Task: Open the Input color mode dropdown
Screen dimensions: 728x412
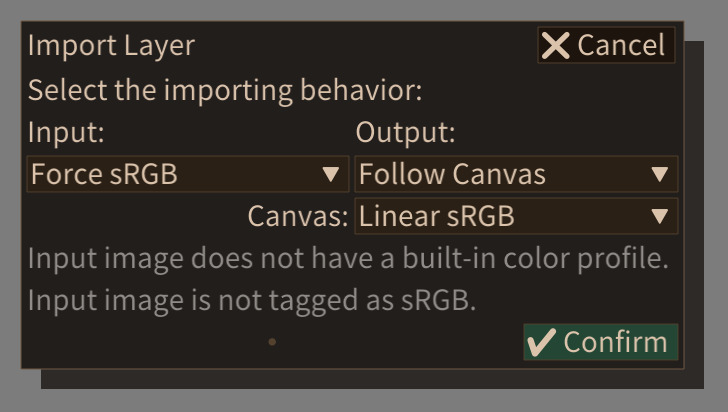Action: pyautogui.click(x=188, y=174)
